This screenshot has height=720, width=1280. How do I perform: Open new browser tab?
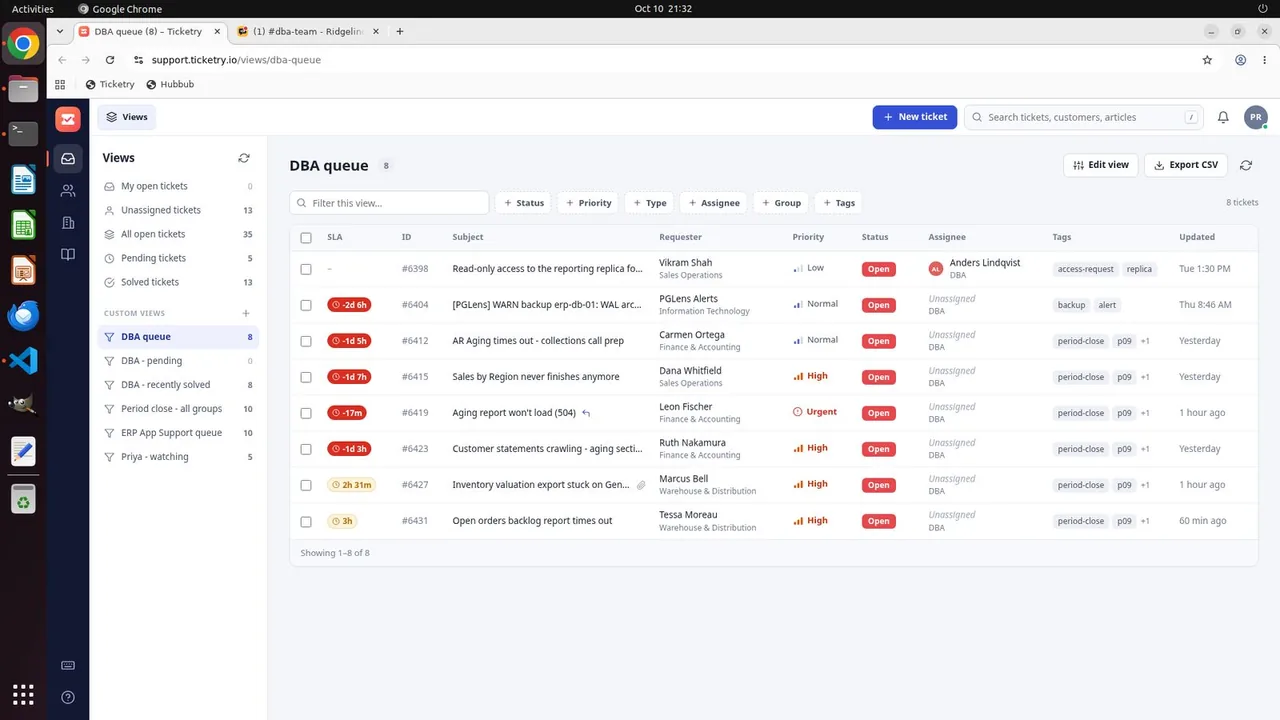point(400,32)
